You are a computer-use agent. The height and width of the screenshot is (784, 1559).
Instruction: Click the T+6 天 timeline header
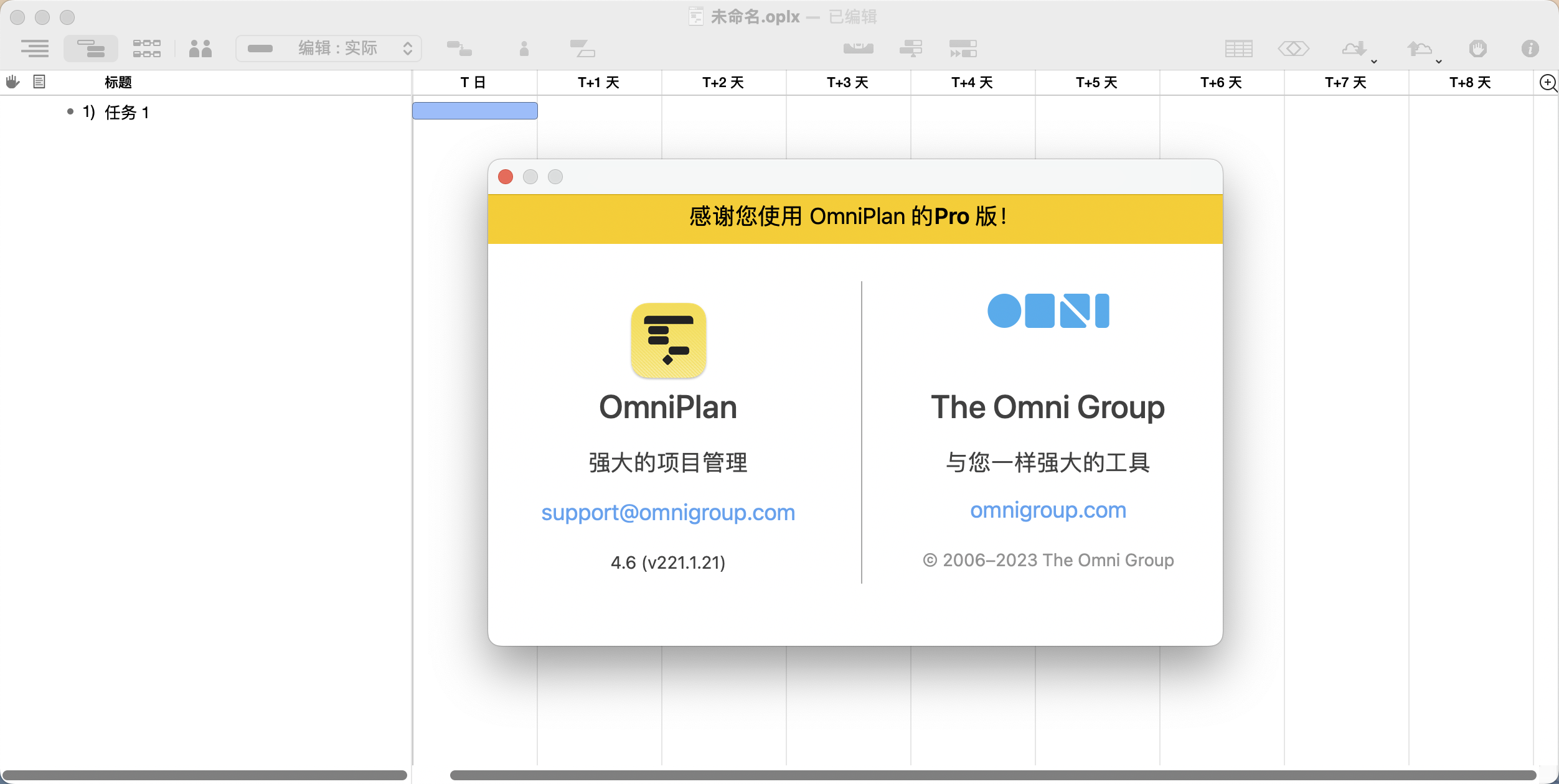pos(1222,82)
